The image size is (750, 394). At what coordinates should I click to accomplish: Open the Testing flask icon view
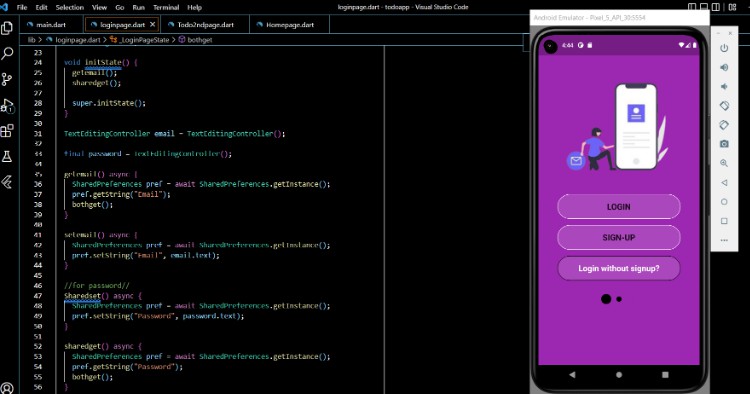7,156
